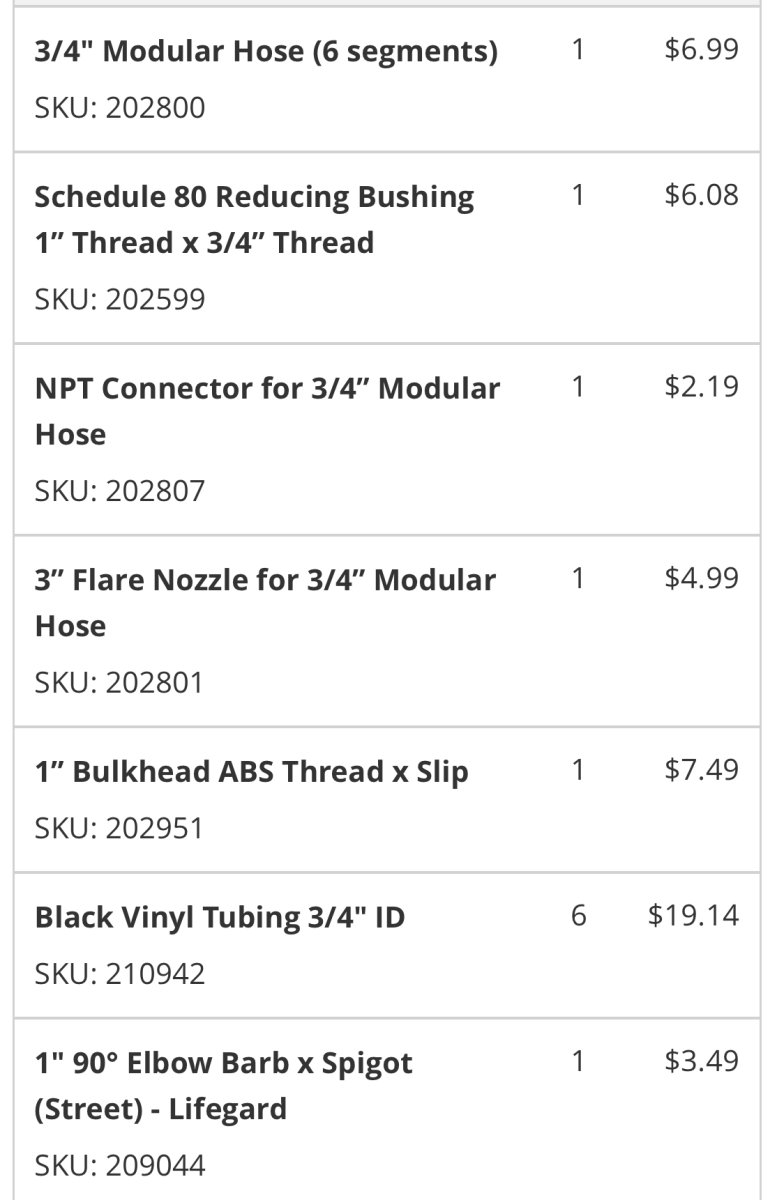
Task: Open the 3/4" Modular Hose (6 segments) product
Action: point(266,51)
